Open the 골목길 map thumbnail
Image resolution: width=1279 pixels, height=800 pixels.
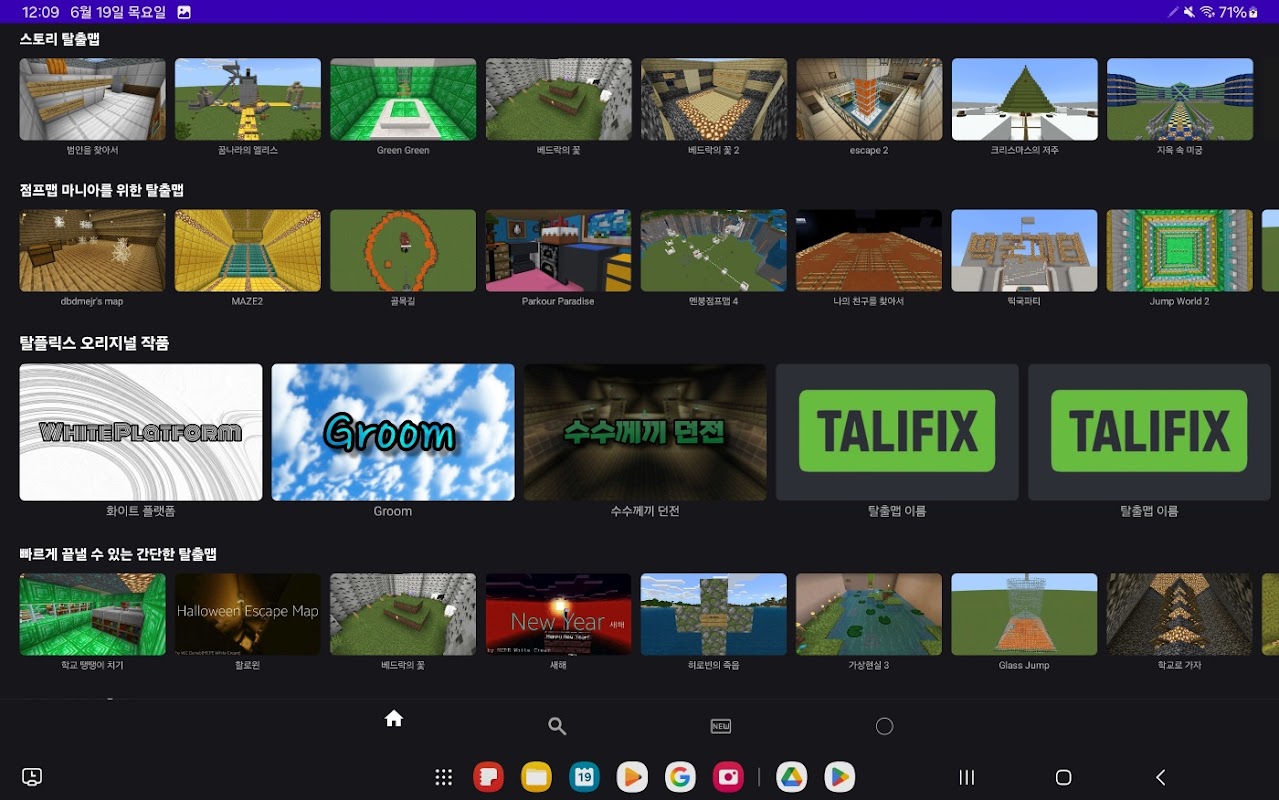pyautogui.click(x=403, y=251)
